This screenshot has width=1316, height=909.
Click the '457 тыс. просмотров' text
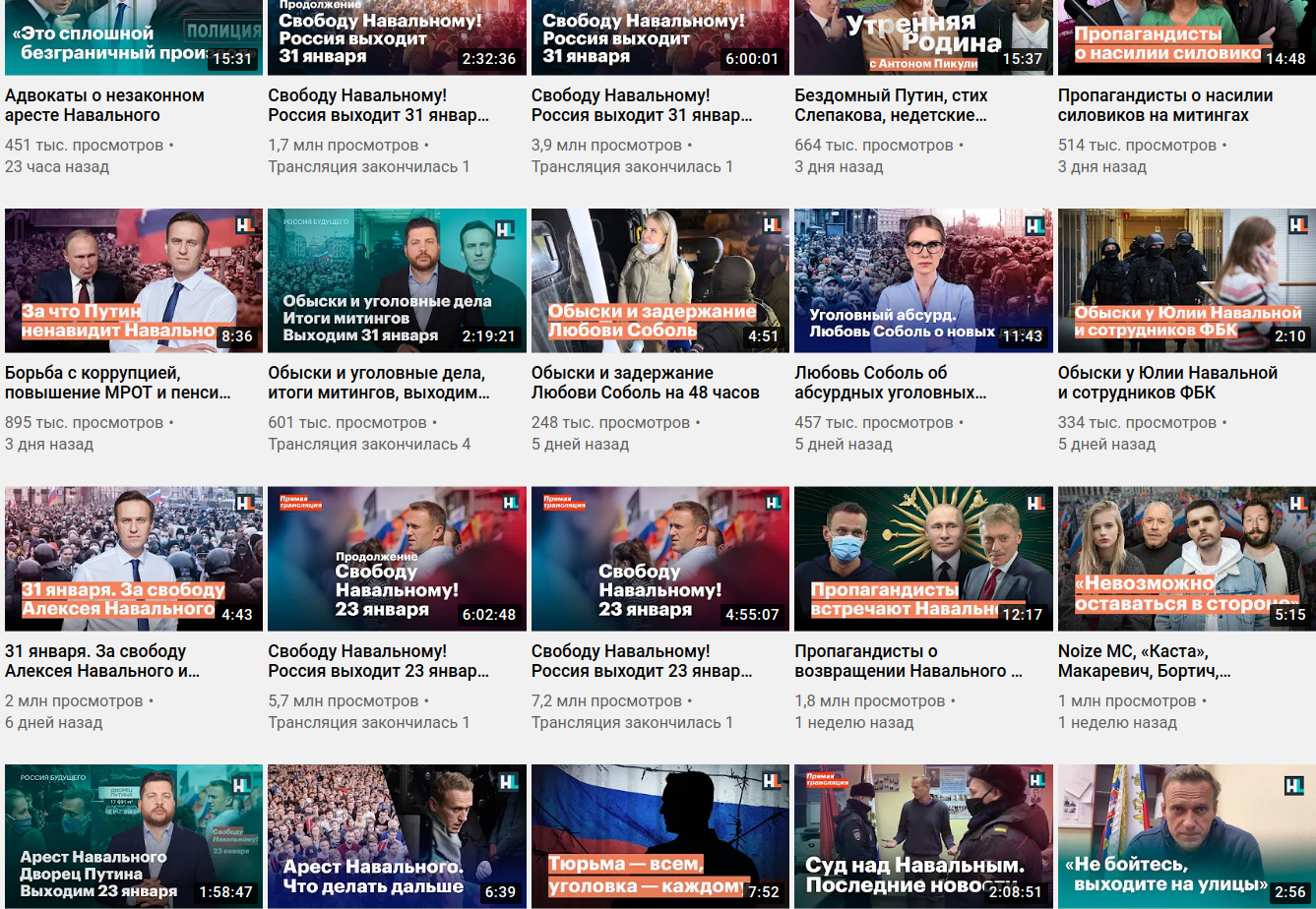pos(874,423)
